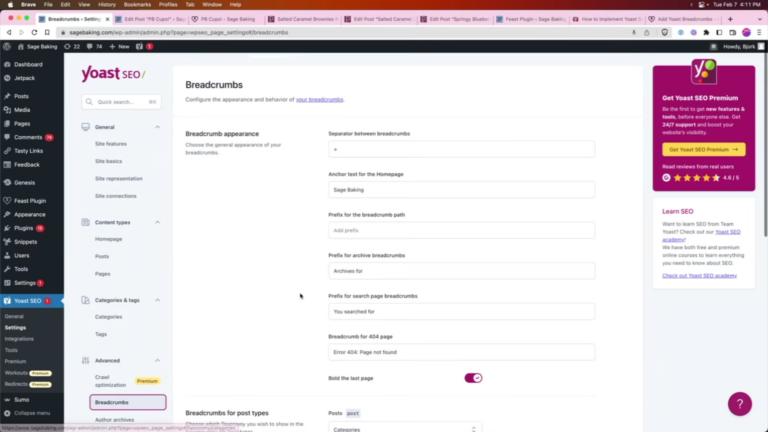The height and width of the screenshot is (432, 768).
Task: Open Users in WordPress sidebar
Action: (x=22, y=256)
